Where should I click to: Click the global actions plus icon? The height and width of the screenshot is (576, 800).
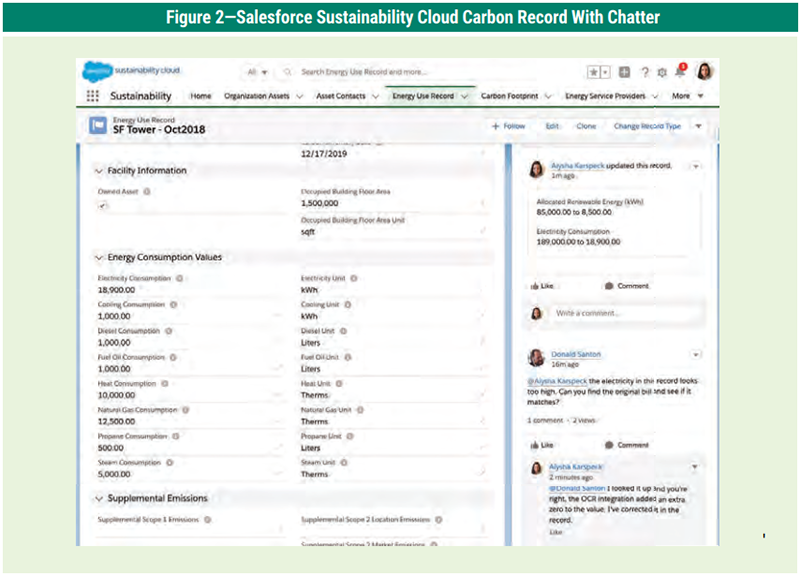624,72
